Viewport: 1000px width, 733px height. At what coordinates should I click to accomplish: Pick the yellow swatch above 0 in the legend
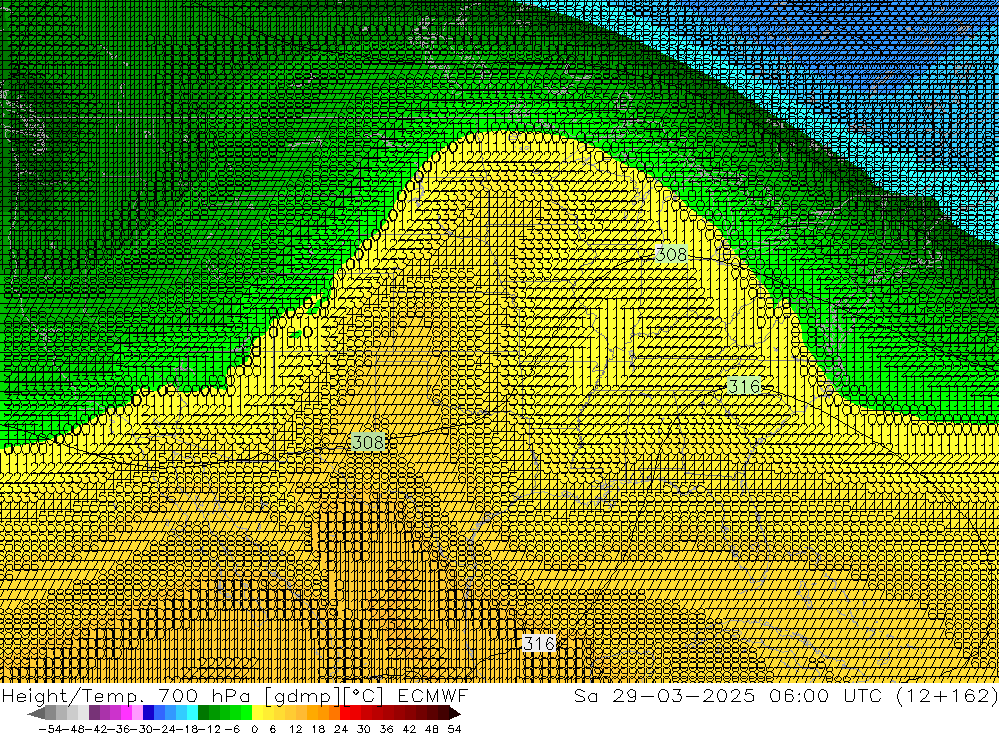(257, 713)
